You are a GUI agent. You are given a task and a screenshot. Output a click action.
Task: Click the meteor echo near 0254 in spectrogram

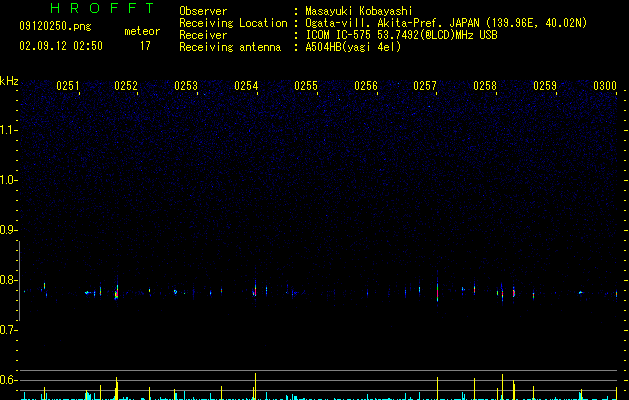pos(255,290)
